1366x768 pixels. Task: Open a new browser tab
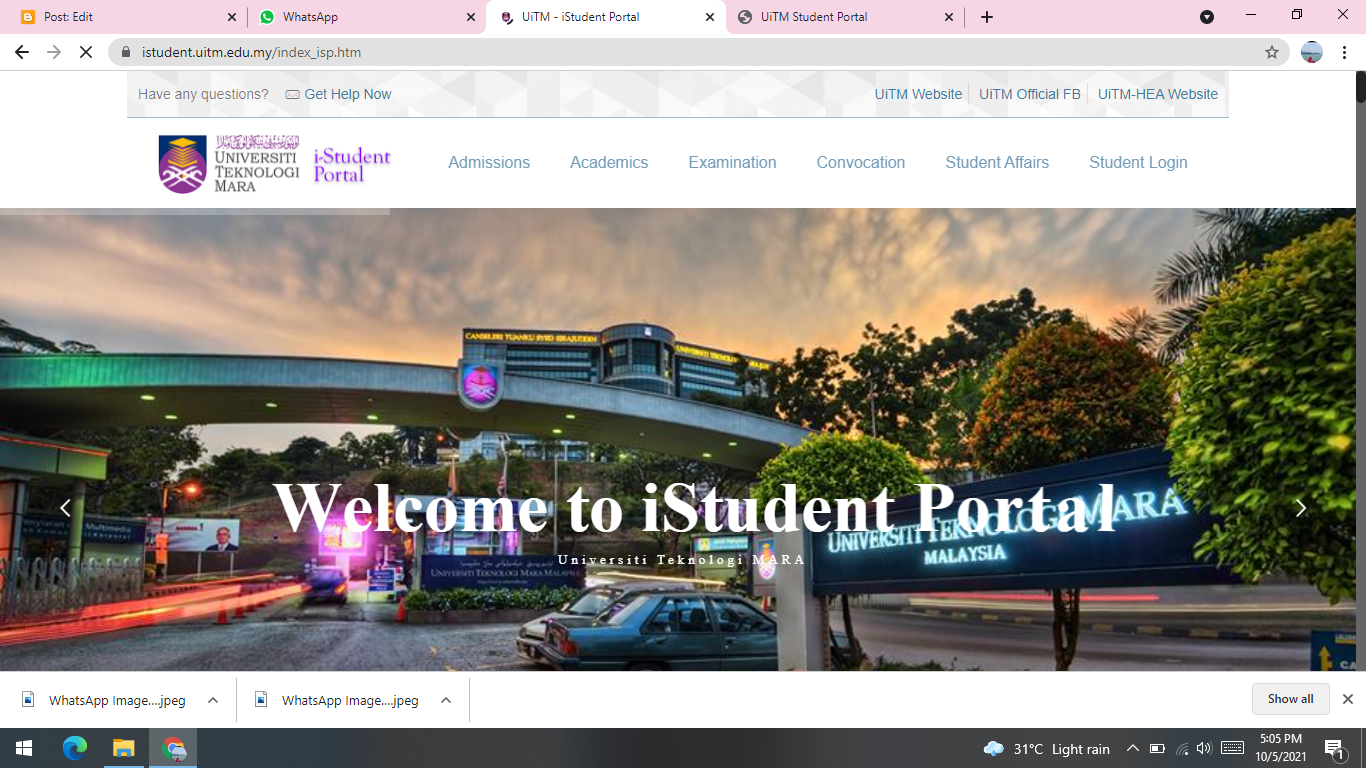(x=987, y=17)
